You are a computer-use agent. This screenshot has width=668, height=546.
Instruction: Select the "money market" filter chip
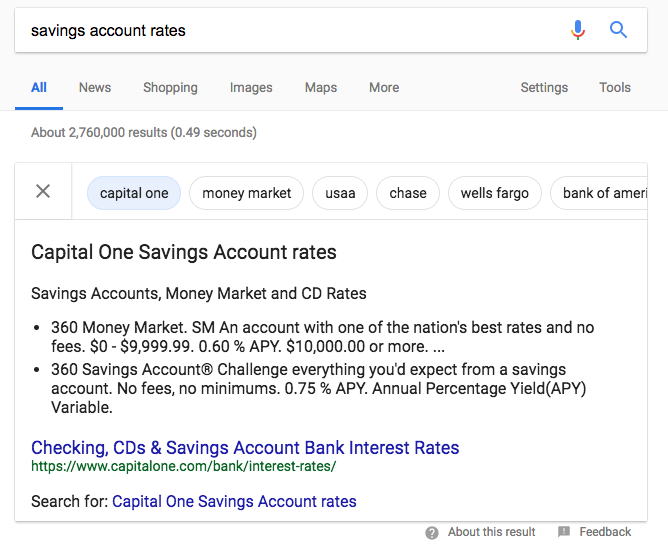point(247,193)
